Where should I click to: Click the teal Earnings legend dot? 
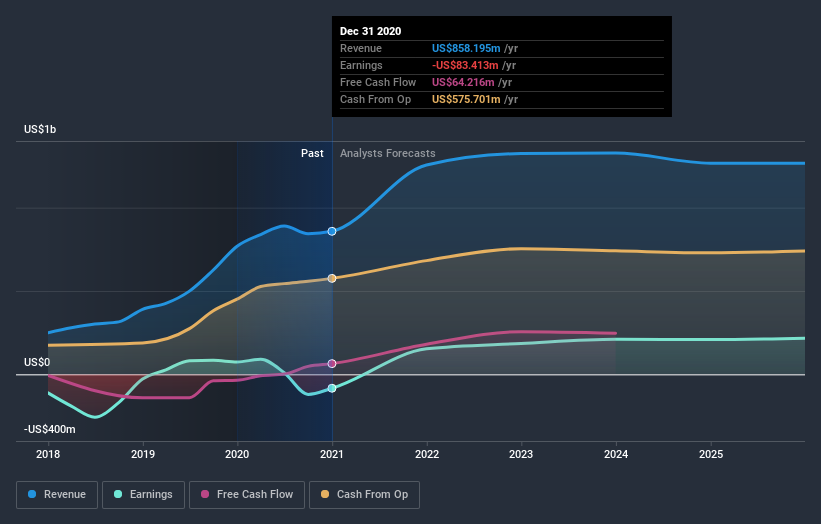point(118,494)
